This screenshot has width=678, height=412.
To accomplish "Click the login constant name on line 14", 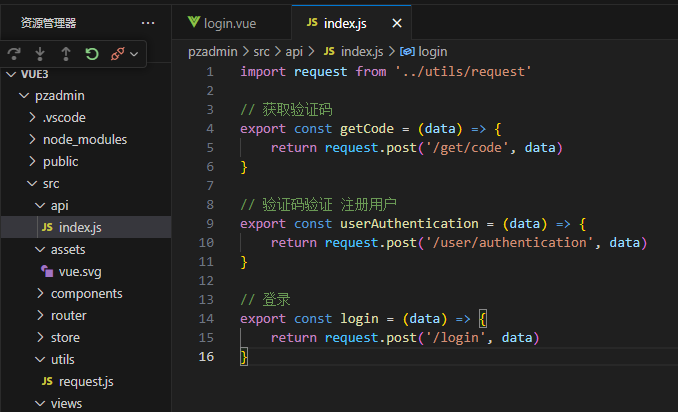I will pyautogui.click(x=359, y=319).
